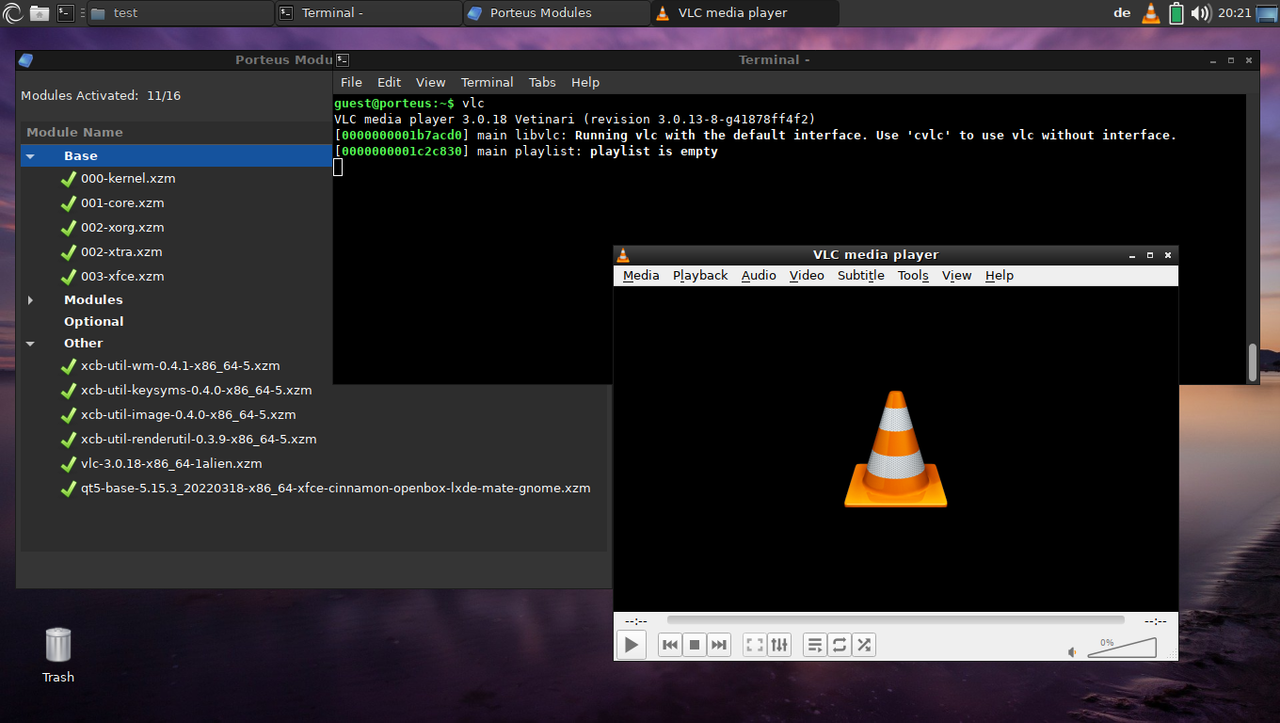1280x723 pixels.
Task: Click next media button in VLC
Action: (718, 645)
